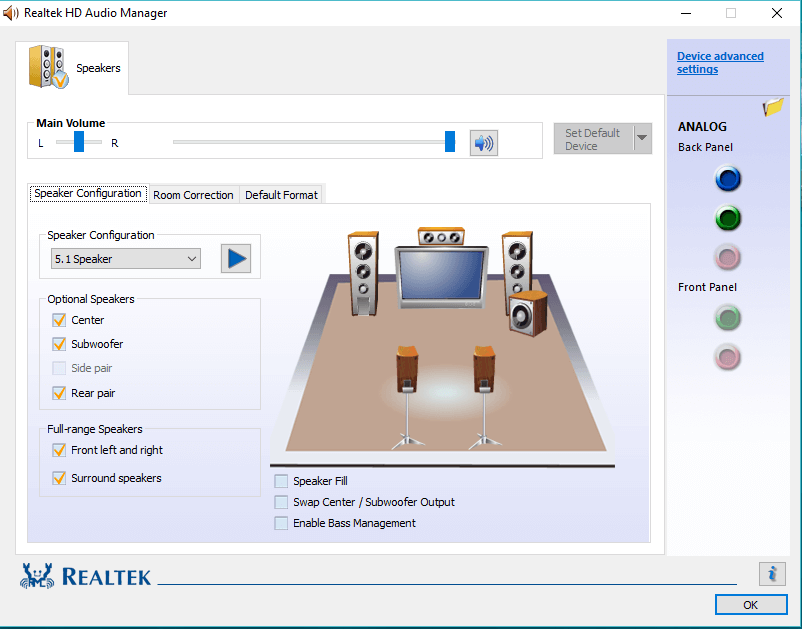
Task: Open the yellow connector settings folder icon
Action: 772,106
